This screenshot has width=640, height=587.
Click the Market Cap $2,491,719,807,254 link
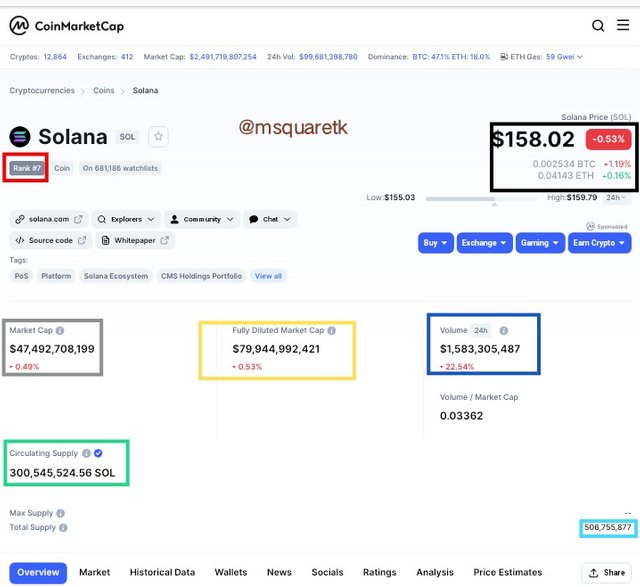(223, 57)
